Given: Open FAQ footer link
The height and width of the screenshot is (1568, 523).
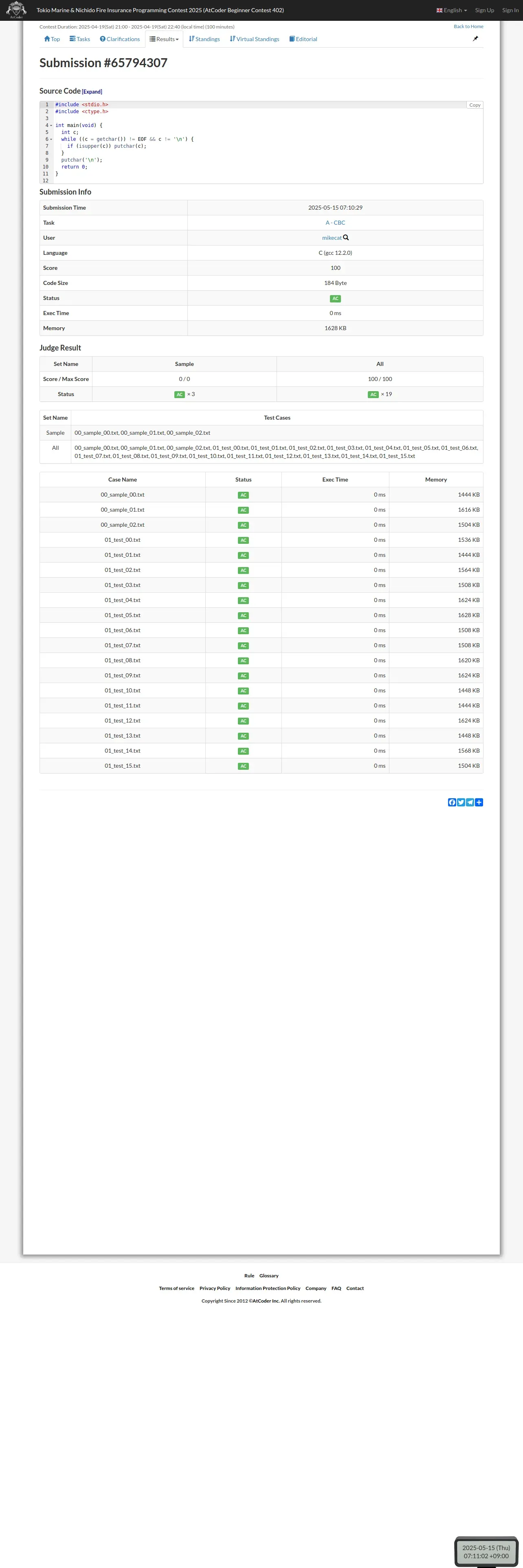Looking at the screenshot, I should tap(336, 1288).
